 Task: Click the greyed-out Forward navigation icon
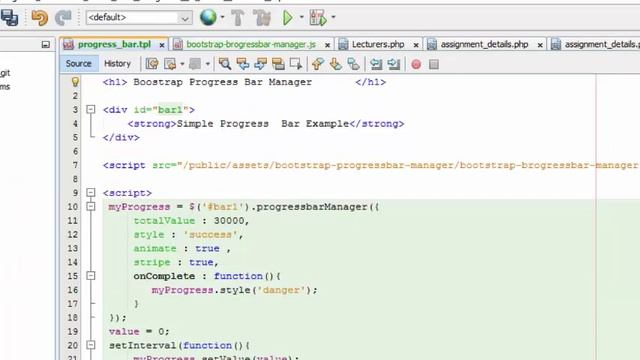[x=195, y=64]
